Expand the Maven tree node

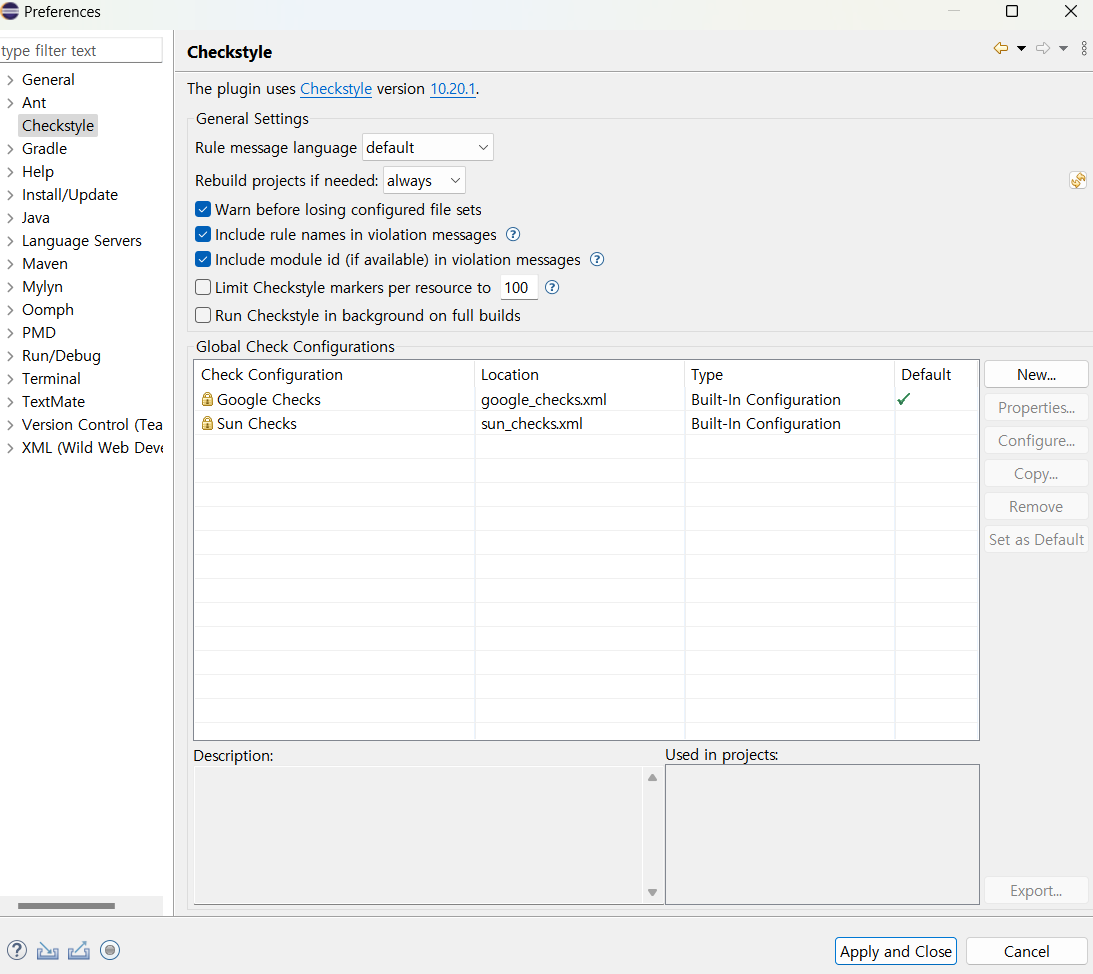click(10, 264)
